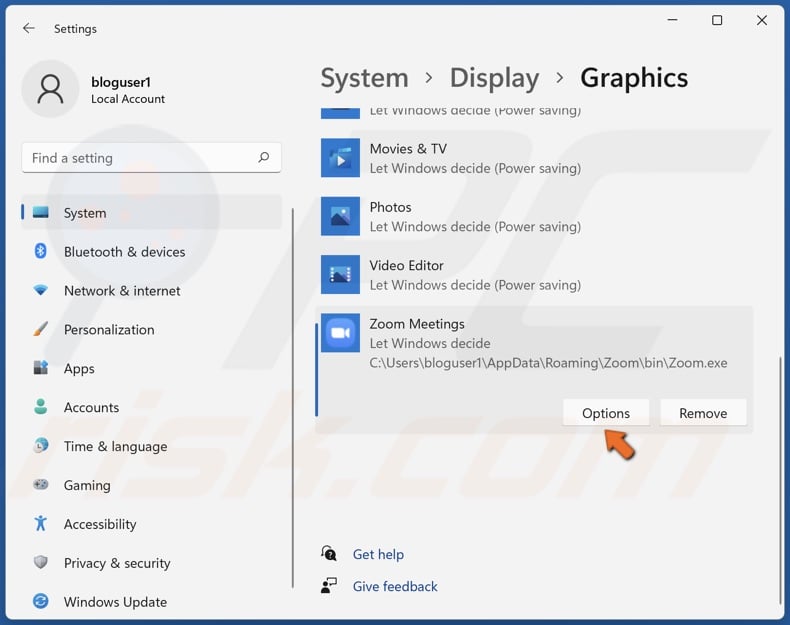Click the Zoom.exe file path text
Viewport: 790px width, 625px height.
click(x=548, y=363)
